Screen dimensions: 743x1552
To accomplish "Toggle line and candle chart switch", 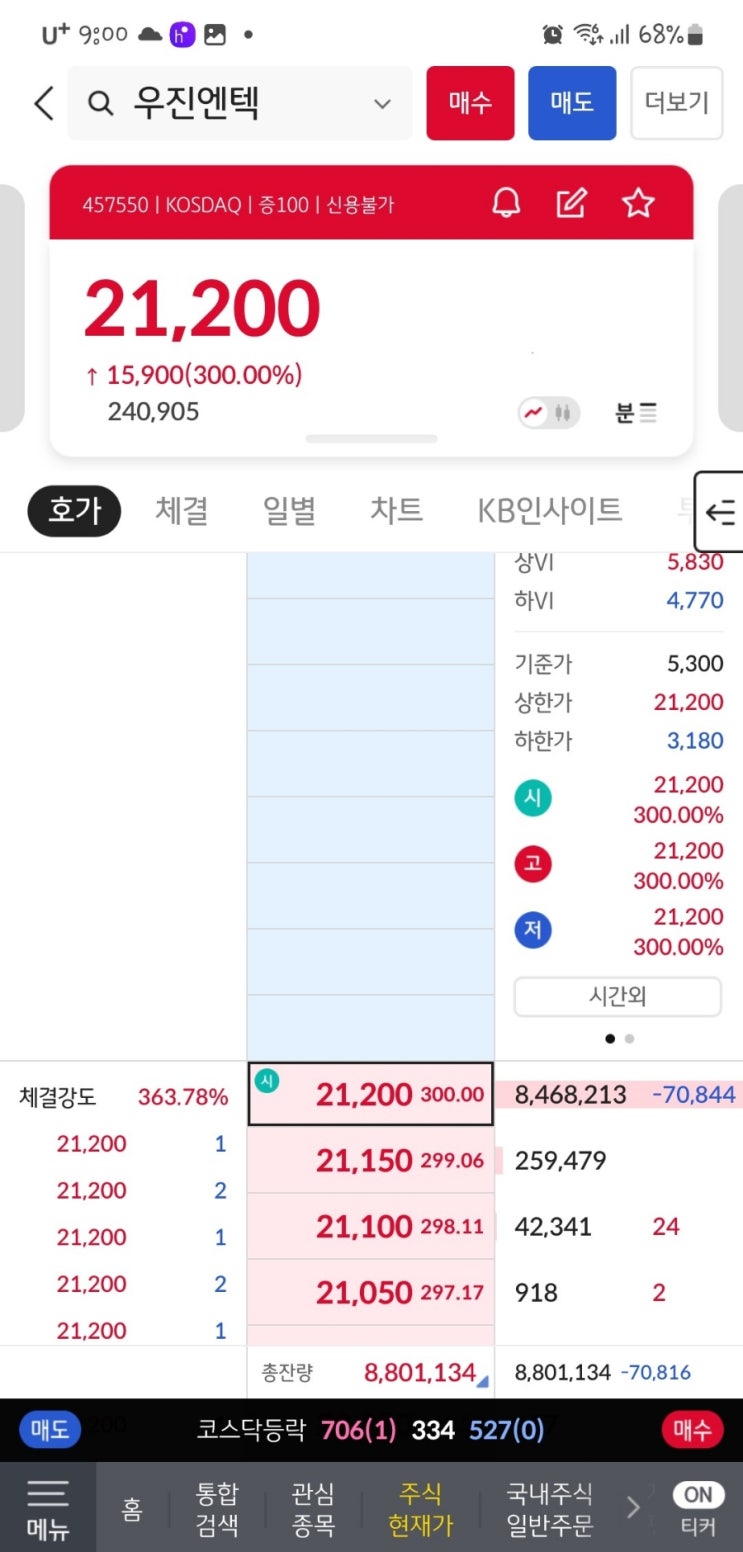I will coord(549,412).
